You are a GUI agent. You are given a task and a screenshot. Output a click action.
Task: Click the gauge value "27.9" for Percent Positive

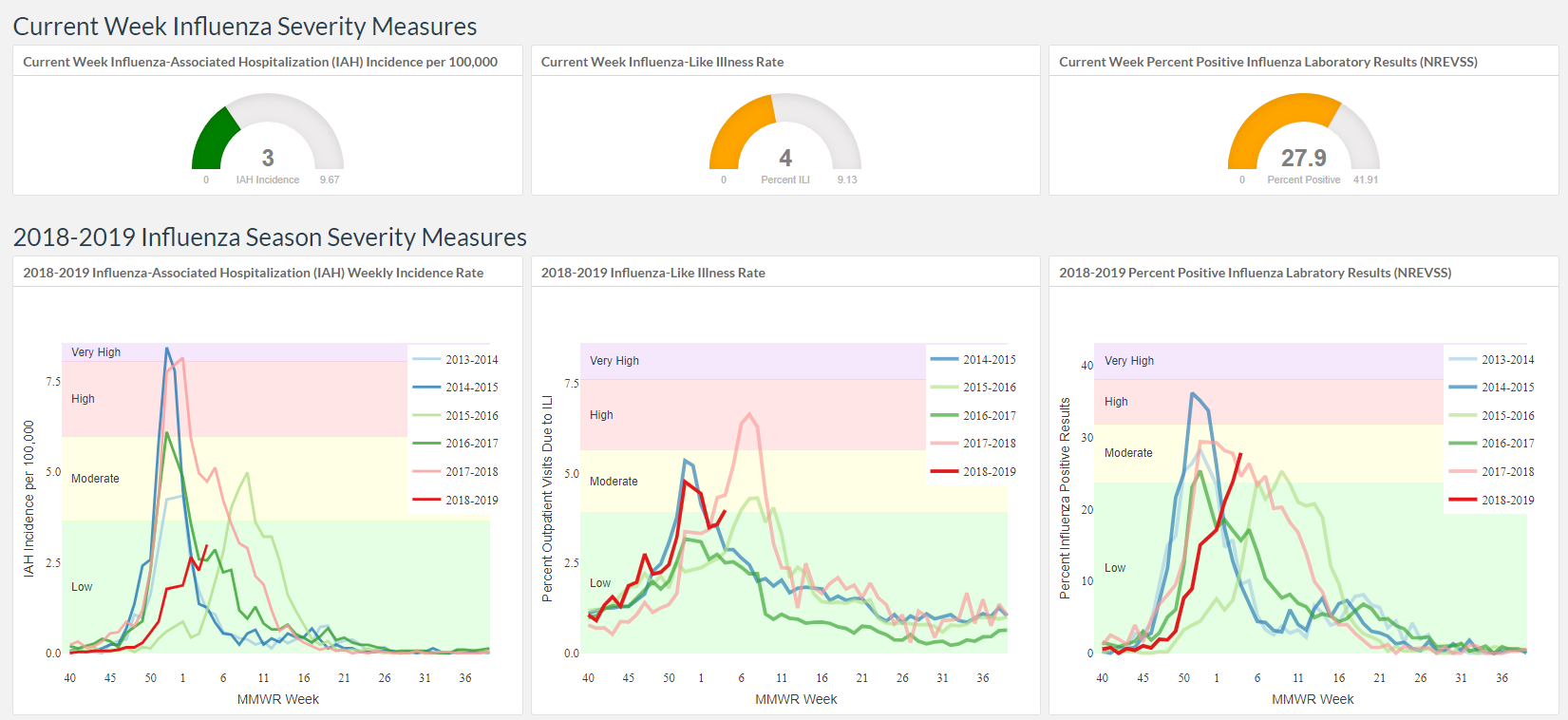pyautogui.click(x=1304, y=158)
